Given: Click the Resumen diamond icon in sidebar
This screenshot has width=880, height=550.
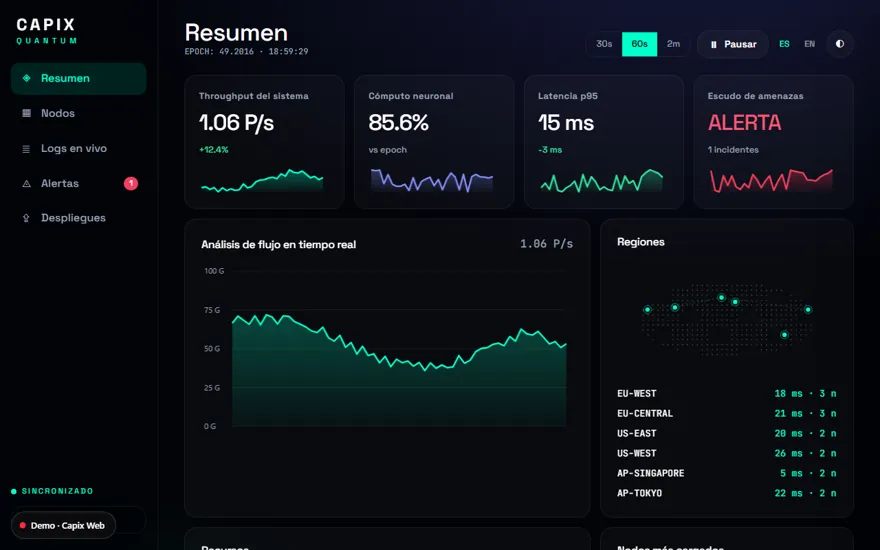Looking at the screenshot, I should click(26, 78).
